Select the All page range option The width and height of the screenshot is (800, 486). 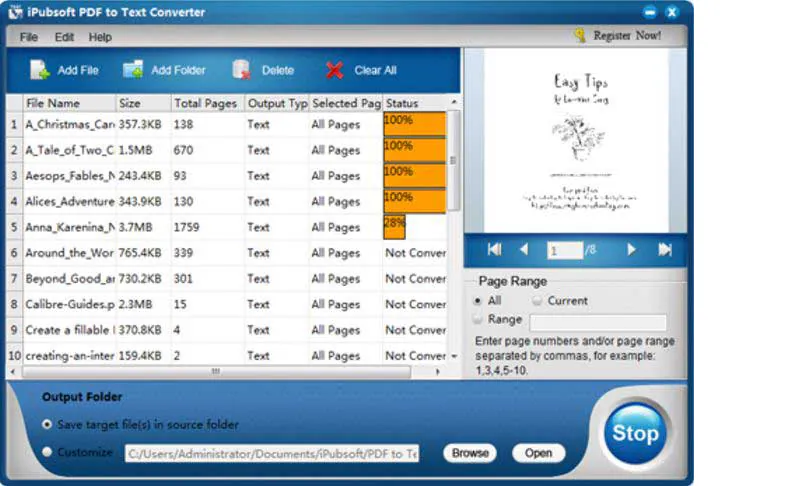(478, 301)
